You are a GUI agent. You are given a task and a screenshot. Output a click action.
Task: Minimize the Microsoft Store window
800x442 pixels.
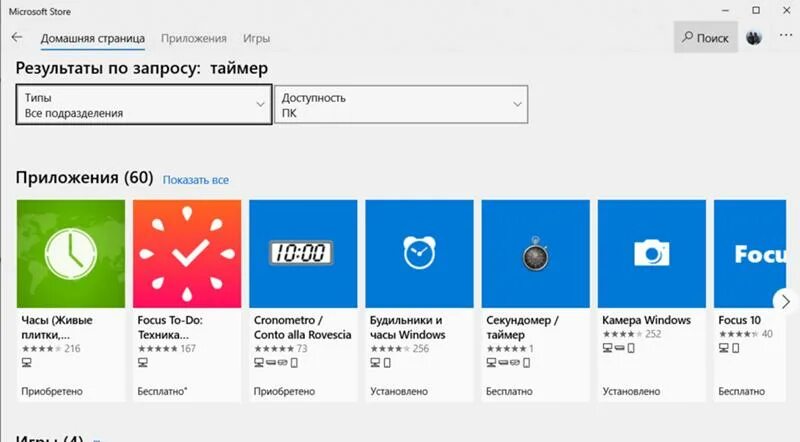tap(726, 11)
